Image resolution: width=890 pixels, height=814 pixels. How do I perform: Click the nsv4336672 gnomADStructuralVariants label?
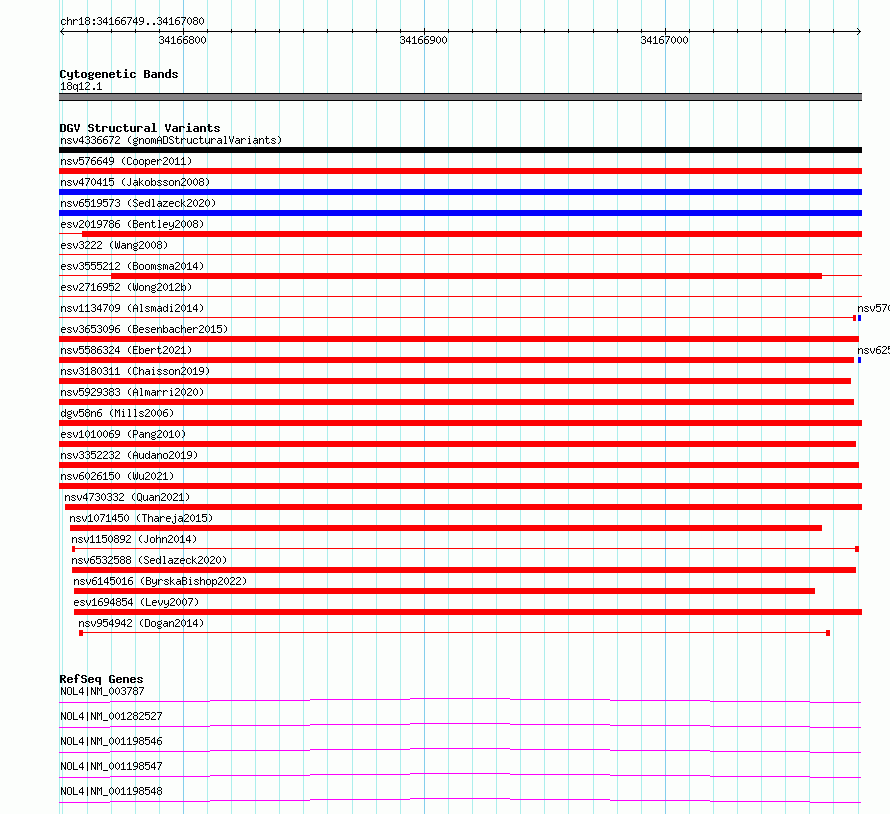click(x=171, y=140)
